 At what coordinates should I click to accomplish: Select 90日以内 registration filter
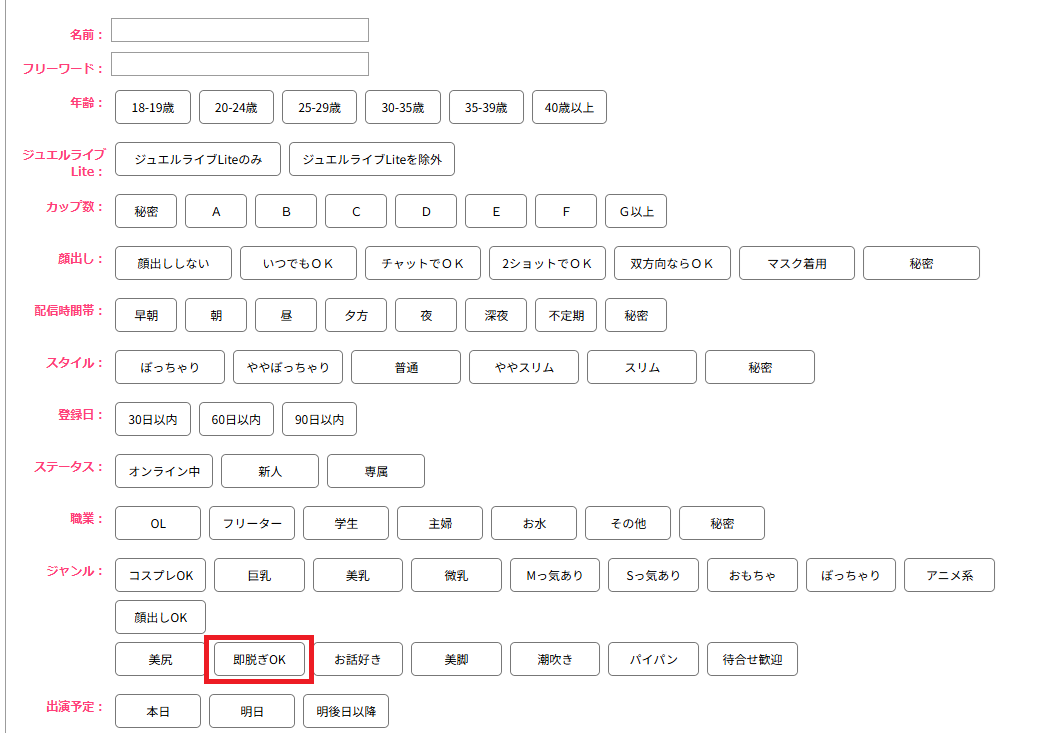(x=319, y=419)
